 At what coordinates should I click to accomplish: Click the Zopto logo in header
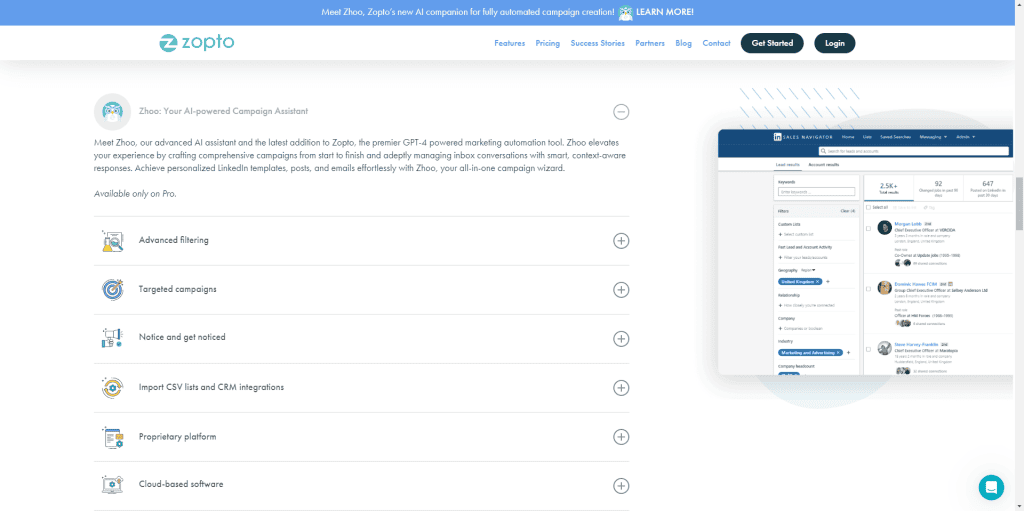197,43
